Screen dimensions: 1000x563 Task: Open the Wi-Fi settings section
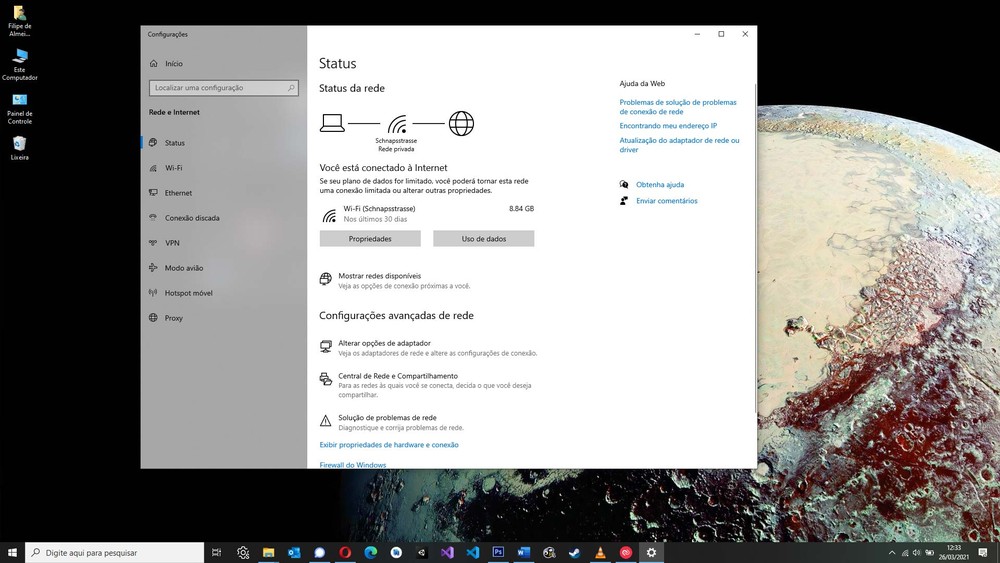tap(173, 168)
